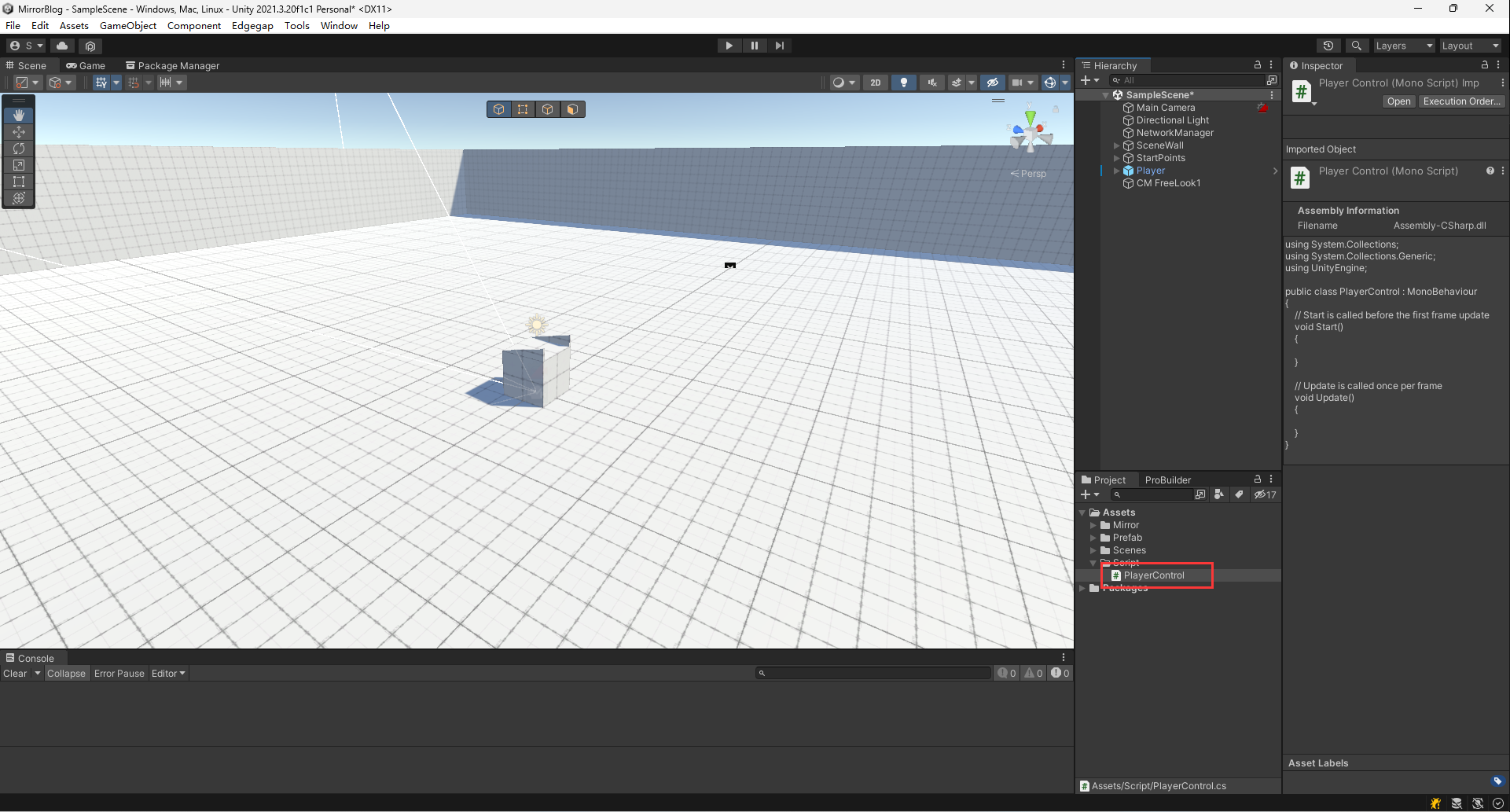1510x812 pixels.
Task: Select the Scale tool
Action: 19,165
